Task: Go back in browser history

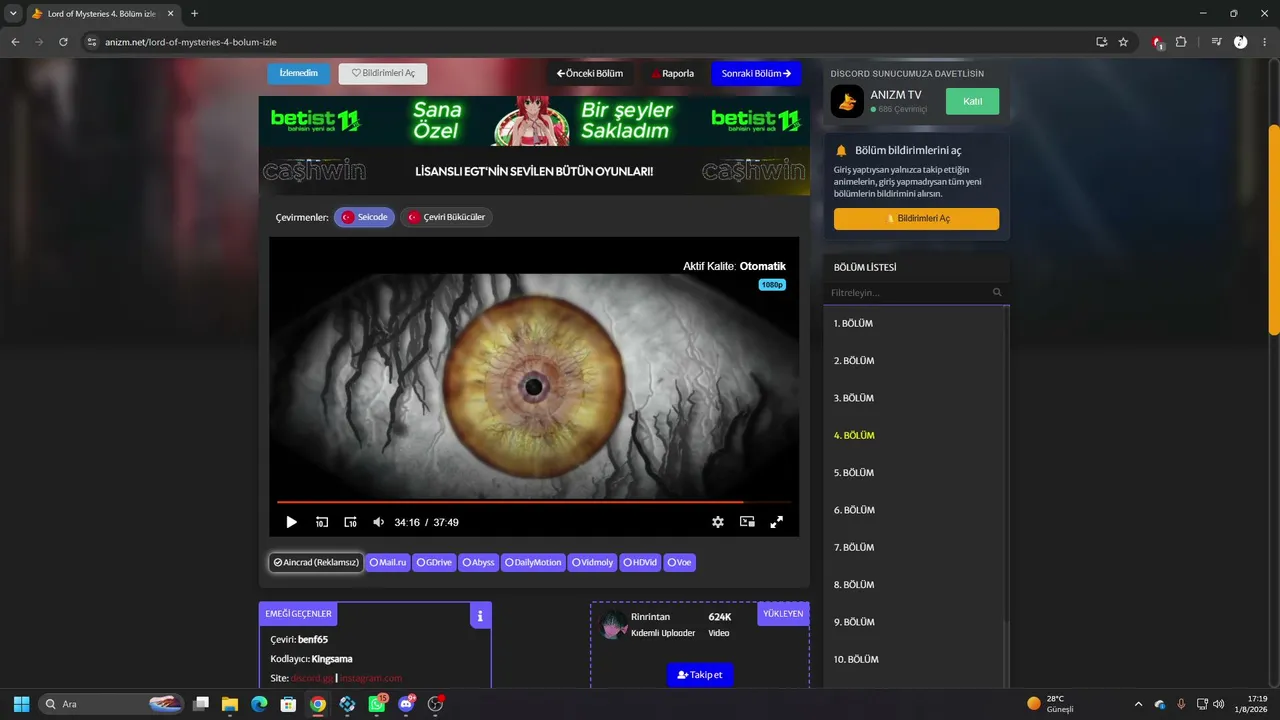Action: tap(15, 42)
